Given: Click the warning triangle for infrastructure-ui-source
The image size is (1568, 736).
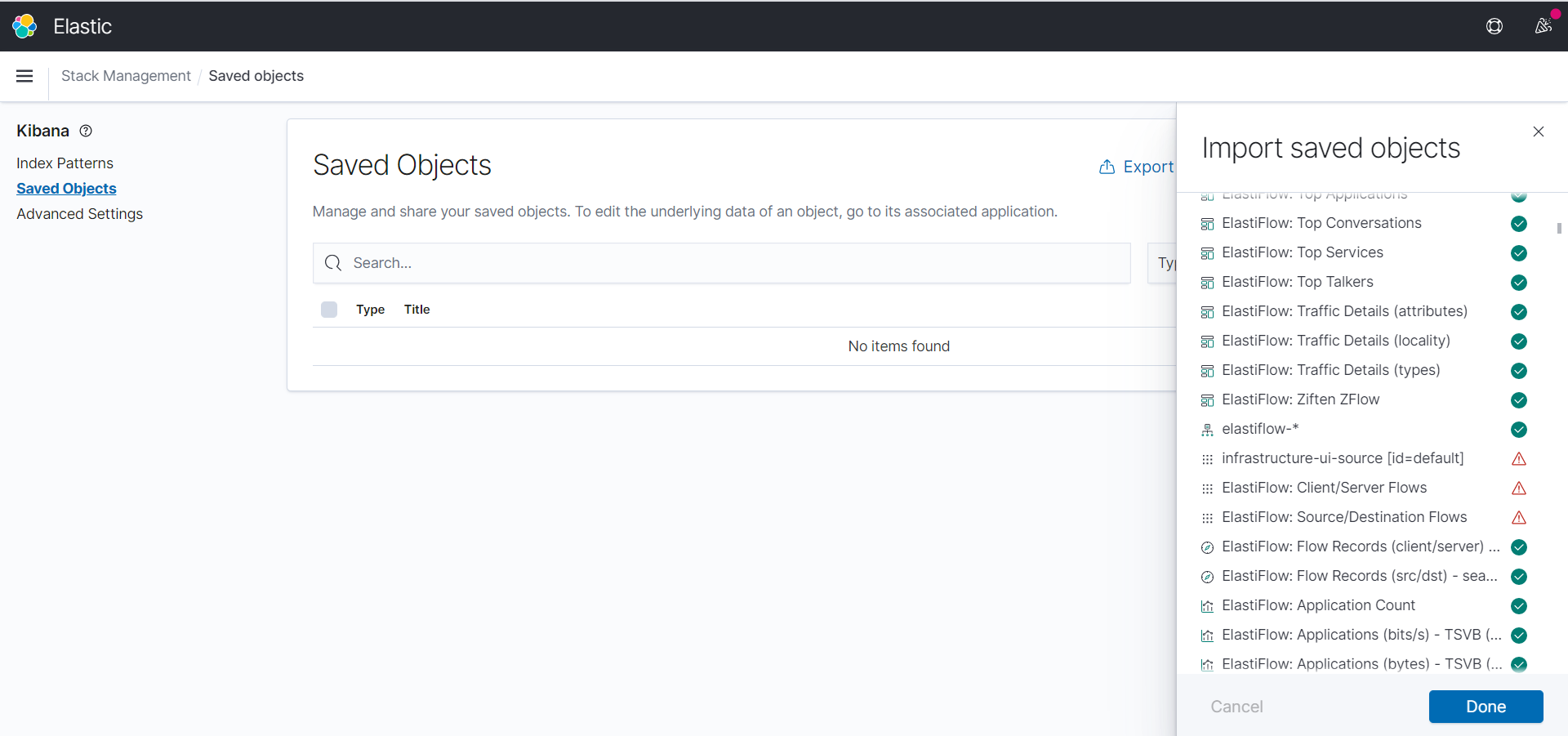Looking at the screenshot, I should point(1519,458).
